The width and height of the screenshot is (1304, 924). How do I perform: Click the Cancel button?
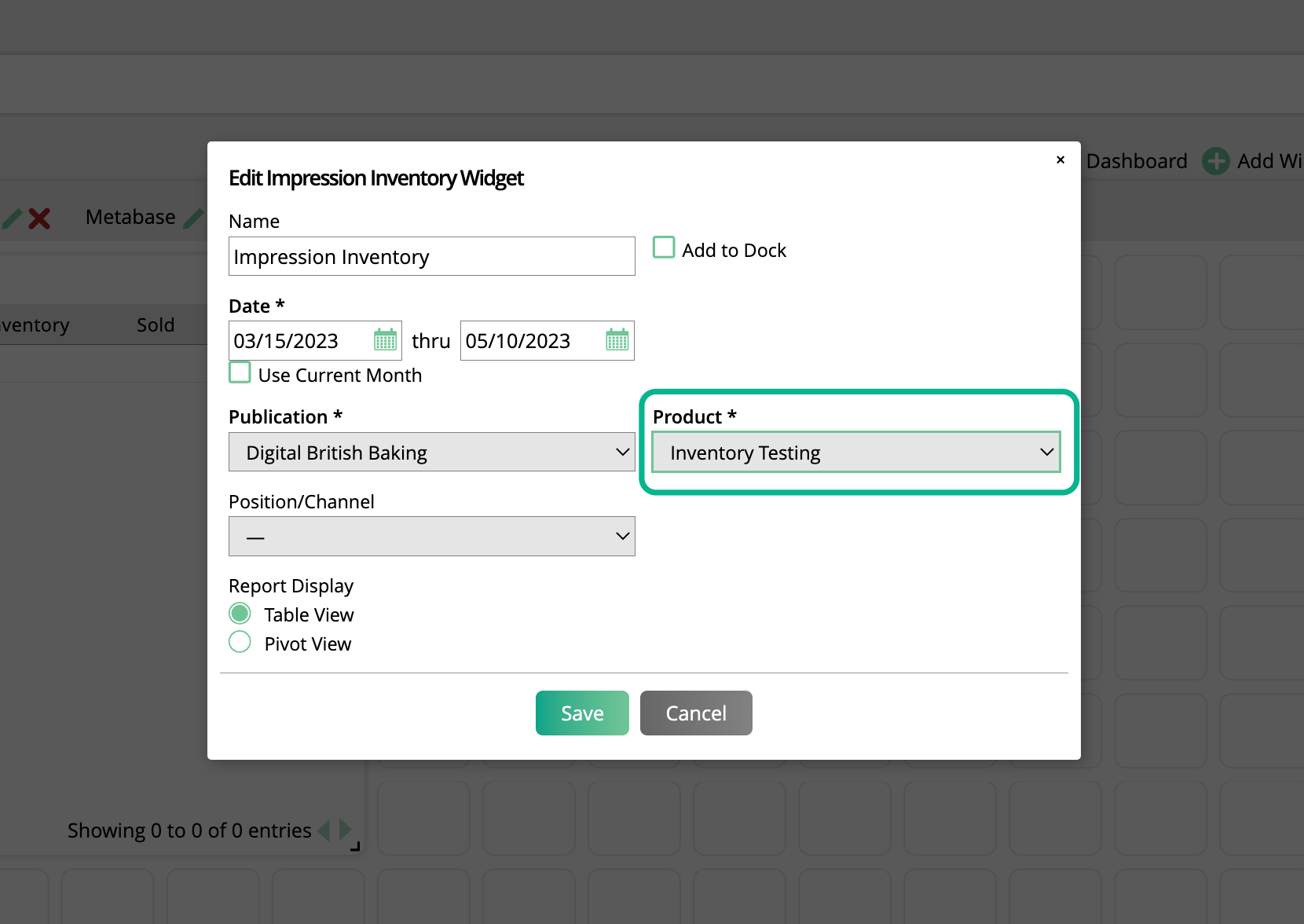coord(695,713)
